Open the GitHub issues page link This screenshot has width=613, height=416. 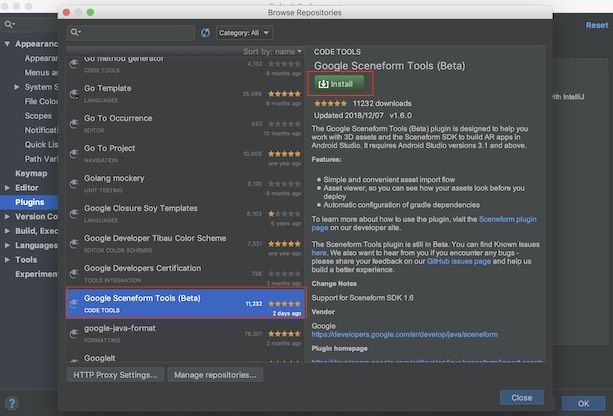pos(459,261)
